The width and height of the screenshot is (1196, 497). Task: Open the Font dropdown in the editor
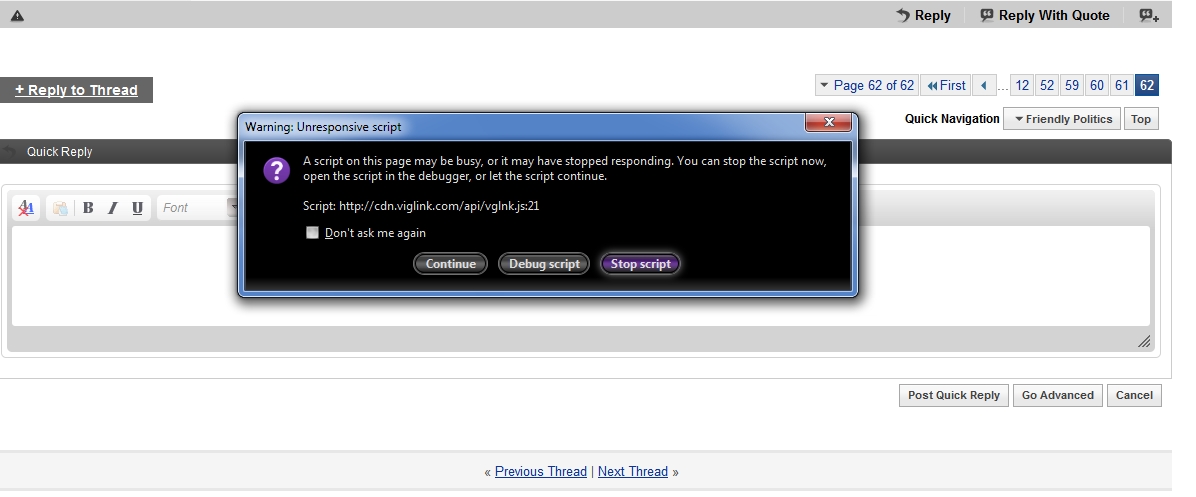[195, 208]
